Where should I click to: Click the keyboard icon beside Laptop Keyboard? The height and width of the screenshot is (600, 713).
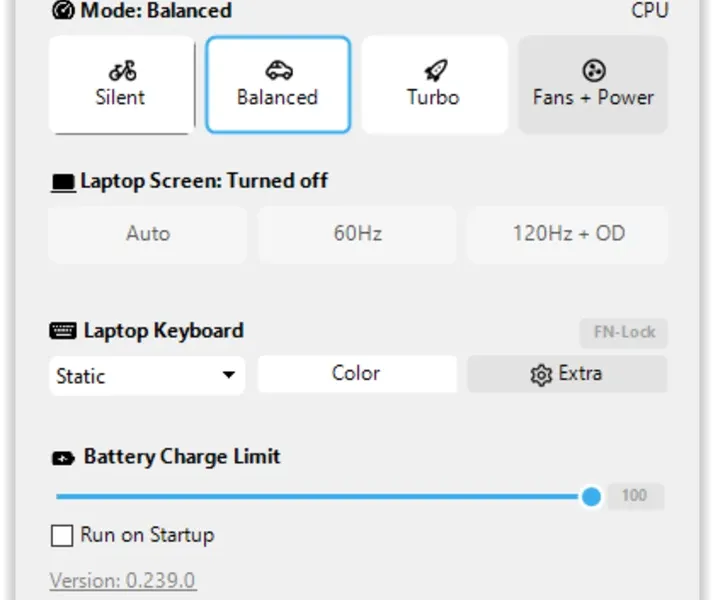coord(63,331)
